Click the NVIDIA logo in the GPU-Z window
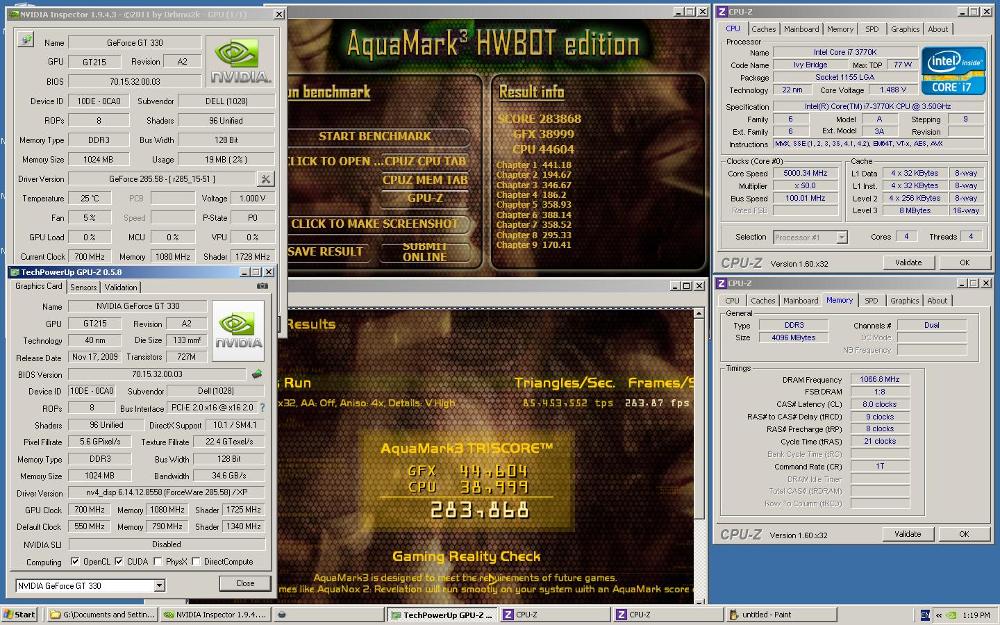The image size is (1000, 625). [x=238, y=331]
